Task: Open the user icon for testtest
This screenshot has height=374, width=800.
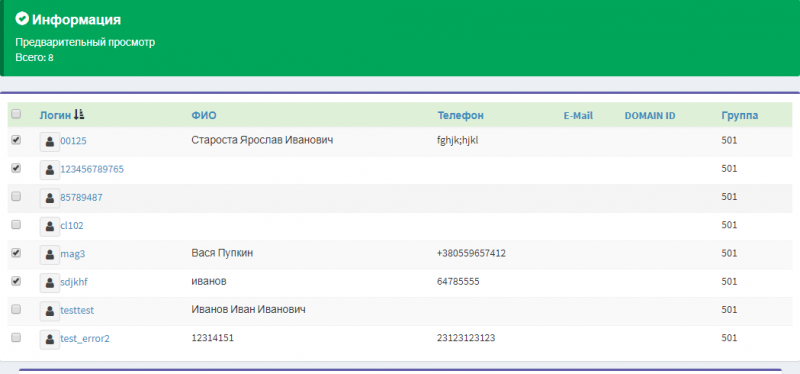Action: click(49, 310)
